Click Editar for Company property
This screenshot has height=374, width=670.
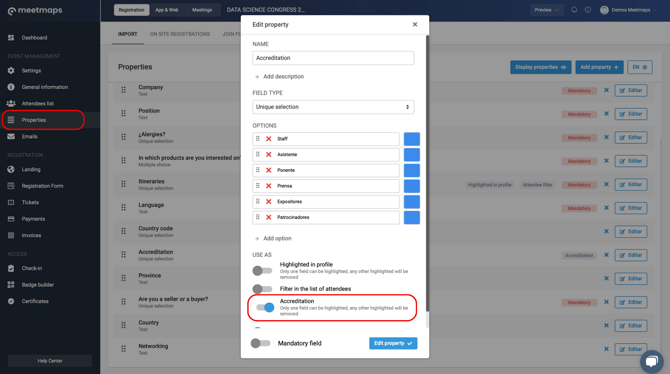tap(631, 90)
